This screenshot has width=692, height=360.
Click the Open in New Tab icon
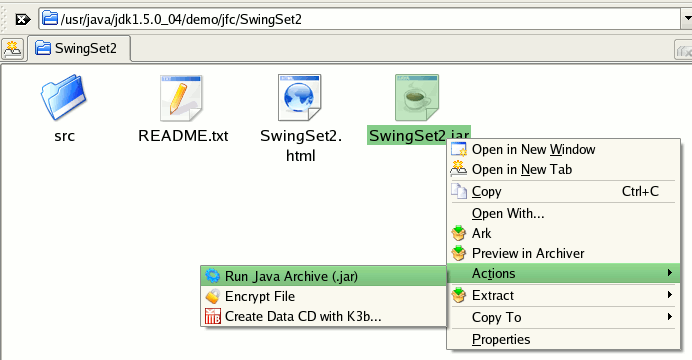point(459,169)
